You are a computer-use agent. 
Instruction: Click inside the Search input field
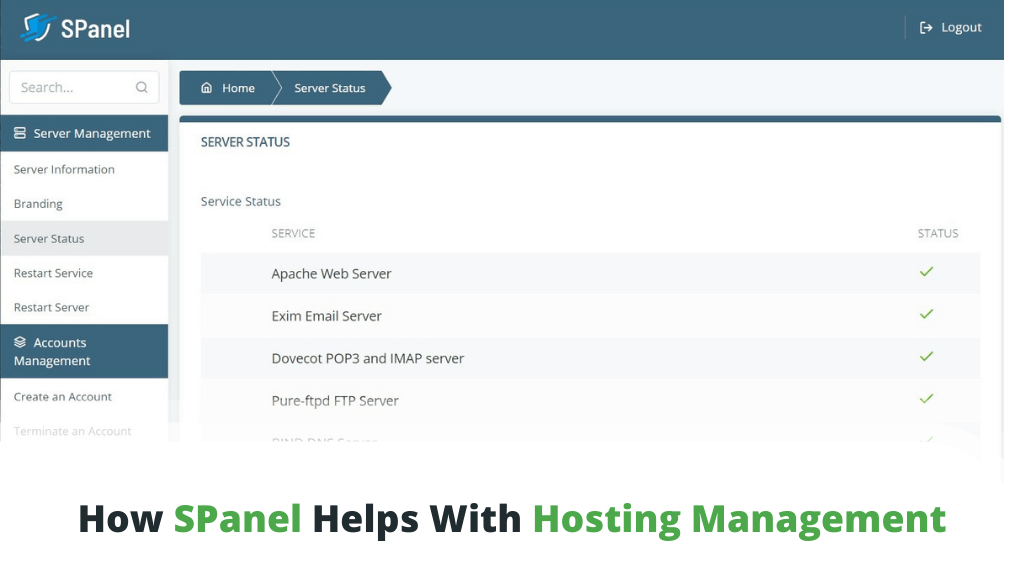coord(70,87)
